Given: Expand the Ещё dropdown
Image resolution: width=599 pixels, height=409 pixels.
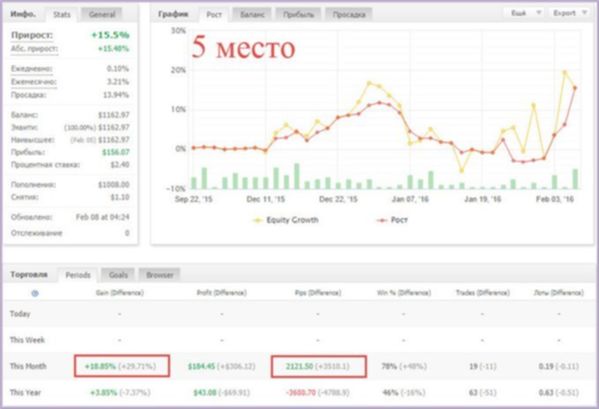Looking at the screenshot, I should coord(526,13).
